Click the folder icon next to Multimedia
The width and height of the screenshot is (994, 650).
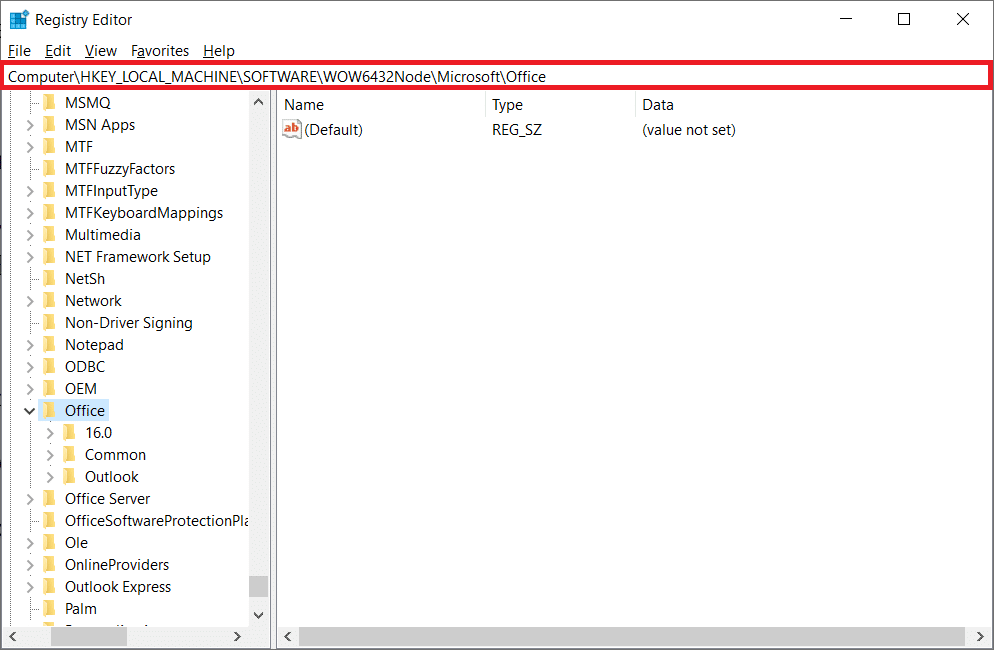coord(49,235)
